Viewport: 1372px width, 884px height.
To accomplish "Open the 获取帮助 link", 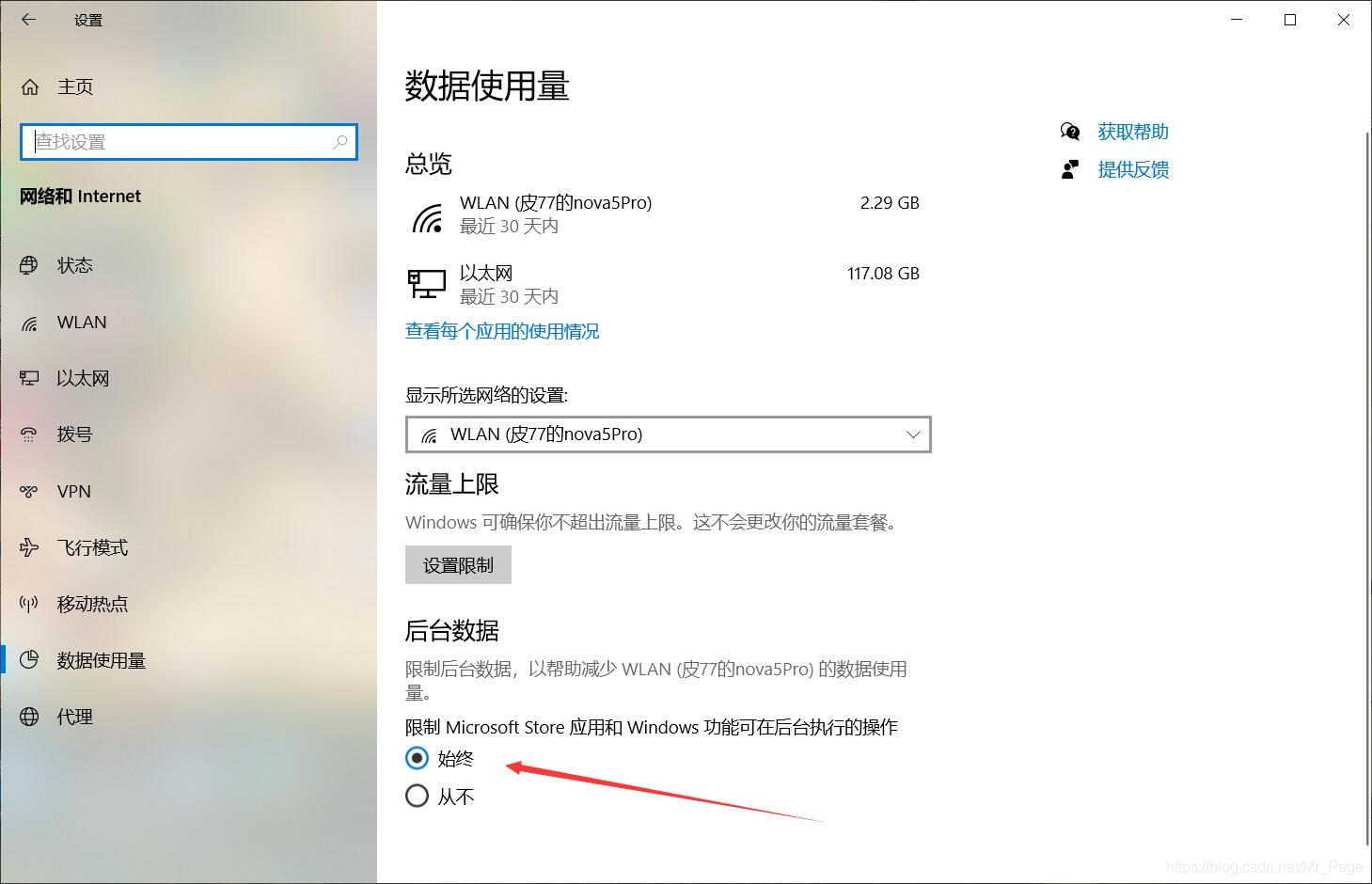I will (x=1133, y=132).
